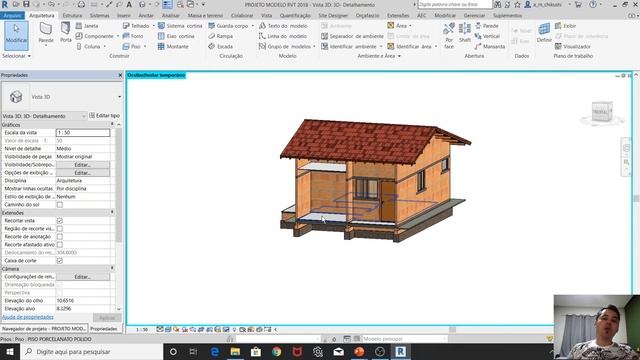Viewport: 640px width, 360px height.
Task: Activate the Telhado roof tool
Action: 136,26
